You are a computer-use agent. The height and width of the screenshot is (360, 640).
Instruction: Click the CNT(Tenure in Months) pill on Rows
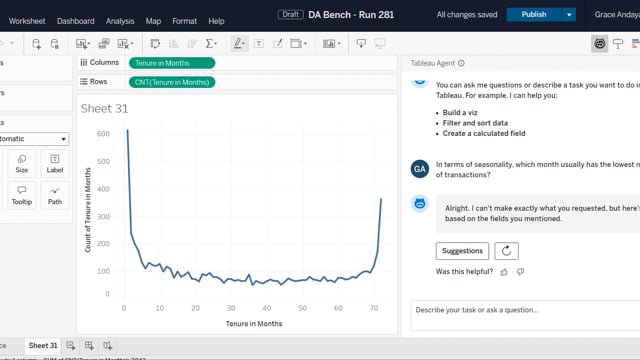[x=172, y=82]
